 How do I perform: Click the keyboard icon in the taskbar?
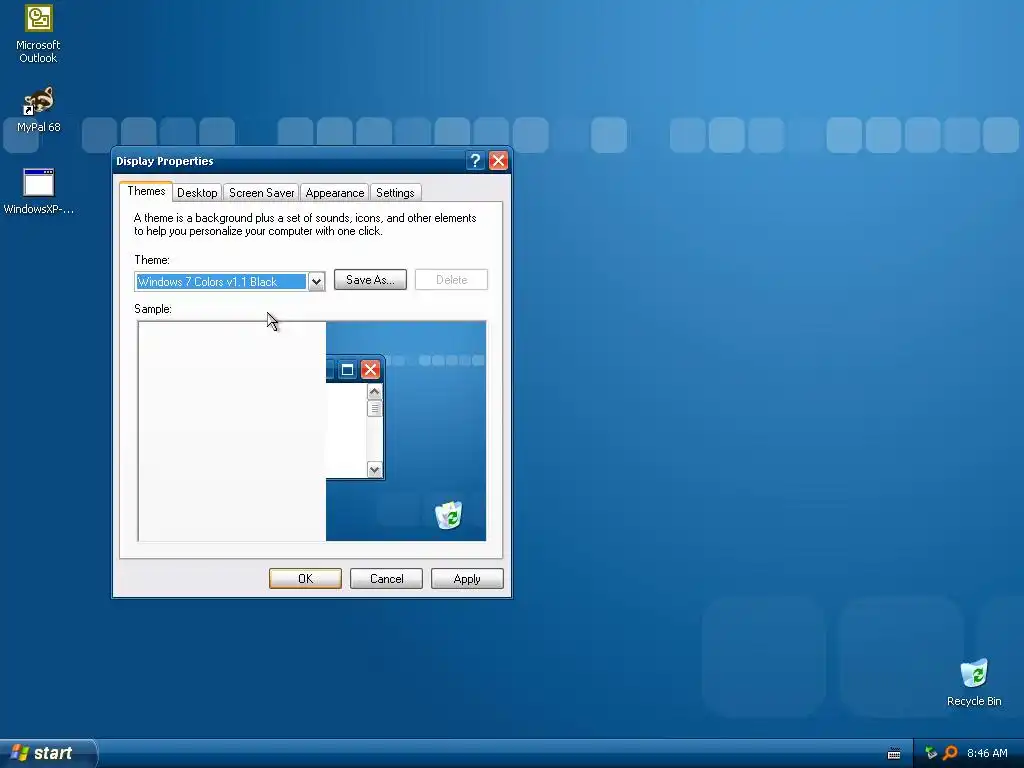pos(894,754)
